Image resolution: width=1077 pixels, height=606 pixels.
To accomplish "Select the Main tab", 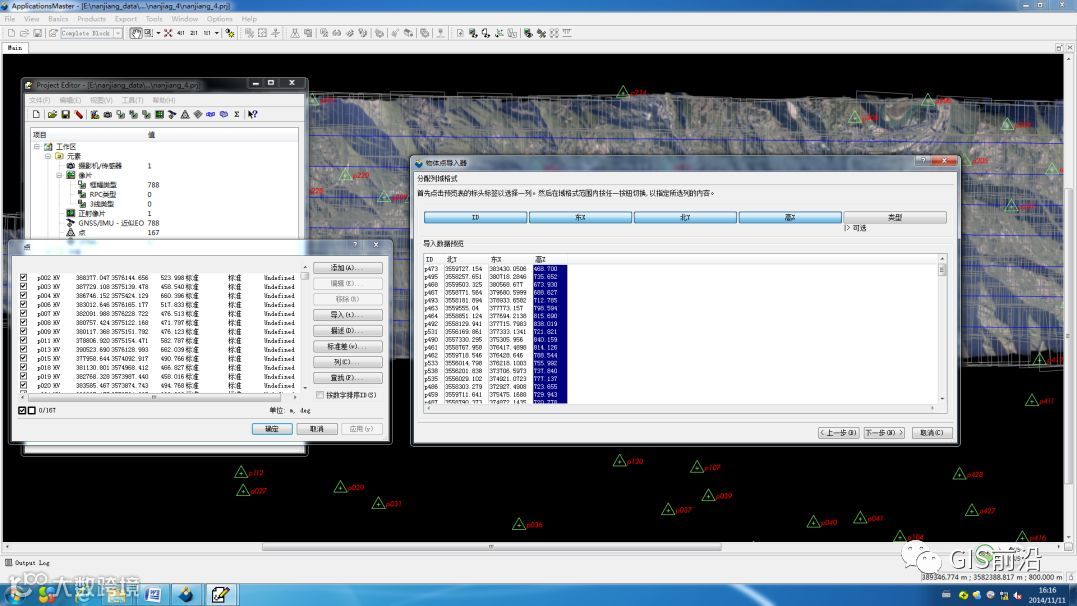I will pos(14,47).
